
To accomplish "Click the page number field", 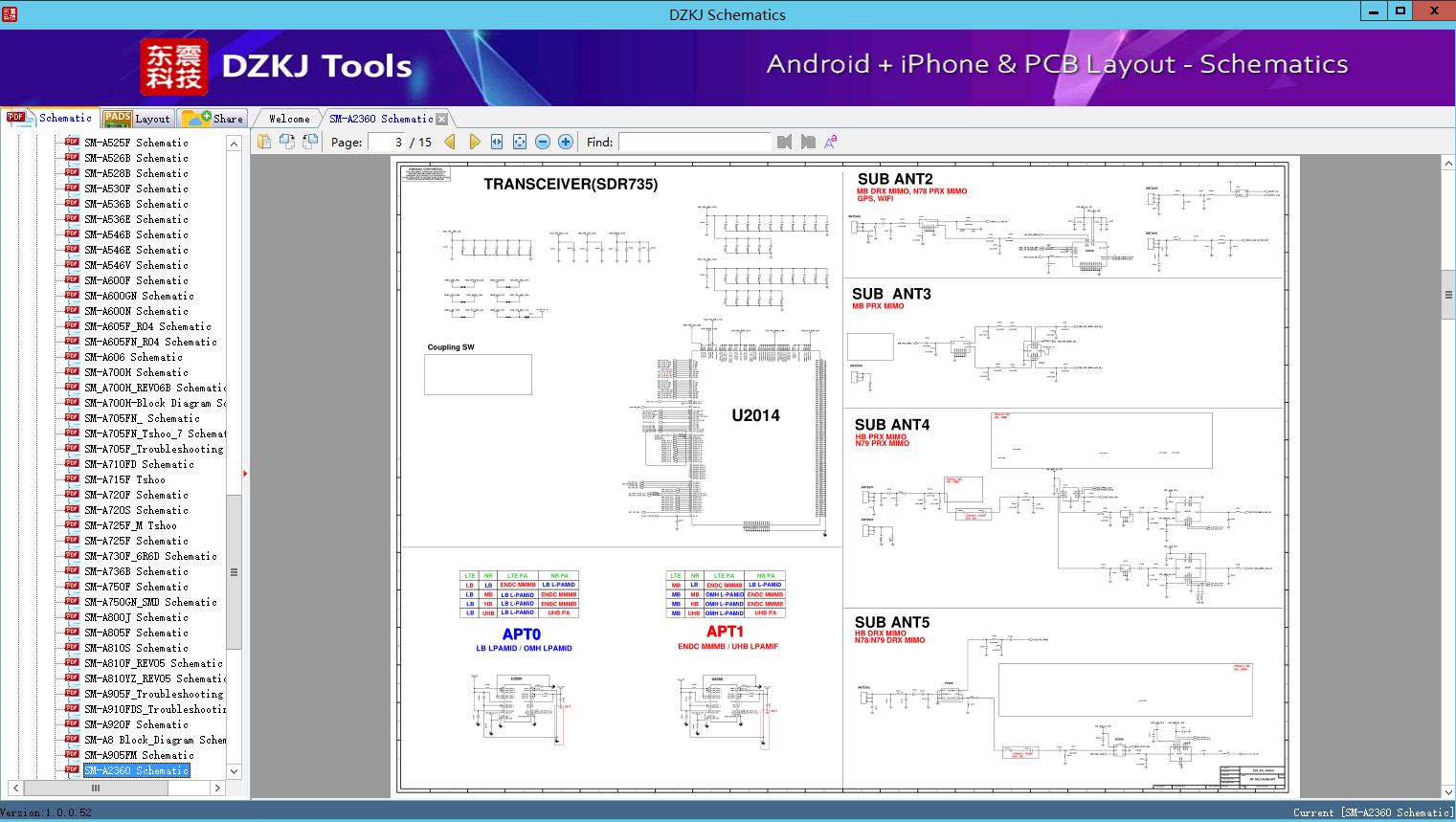I will pyautogui.click(x=387, y=142).
